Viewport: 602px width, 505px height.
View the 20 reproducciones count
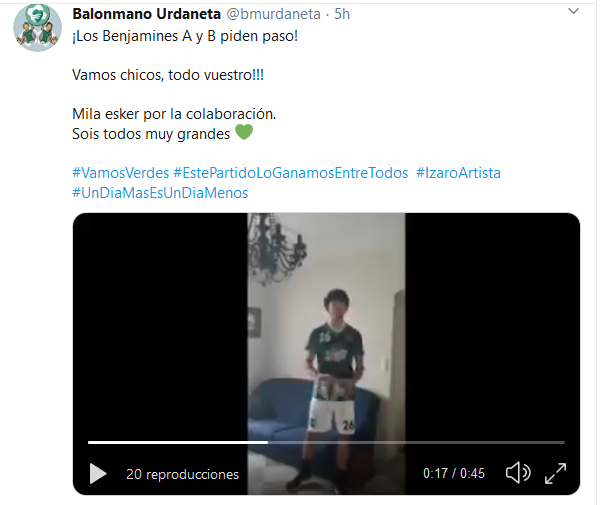point(182,474)
